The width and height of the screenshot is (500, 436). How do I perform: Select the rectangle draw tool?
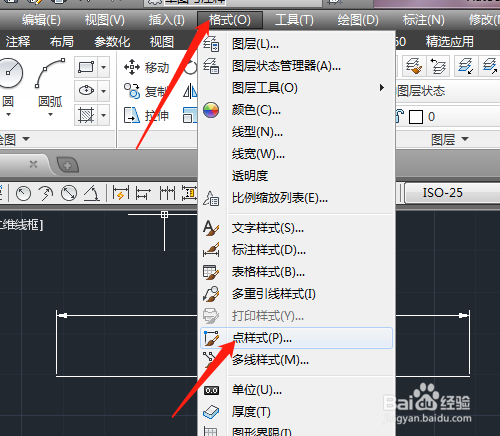click(86, 67)
